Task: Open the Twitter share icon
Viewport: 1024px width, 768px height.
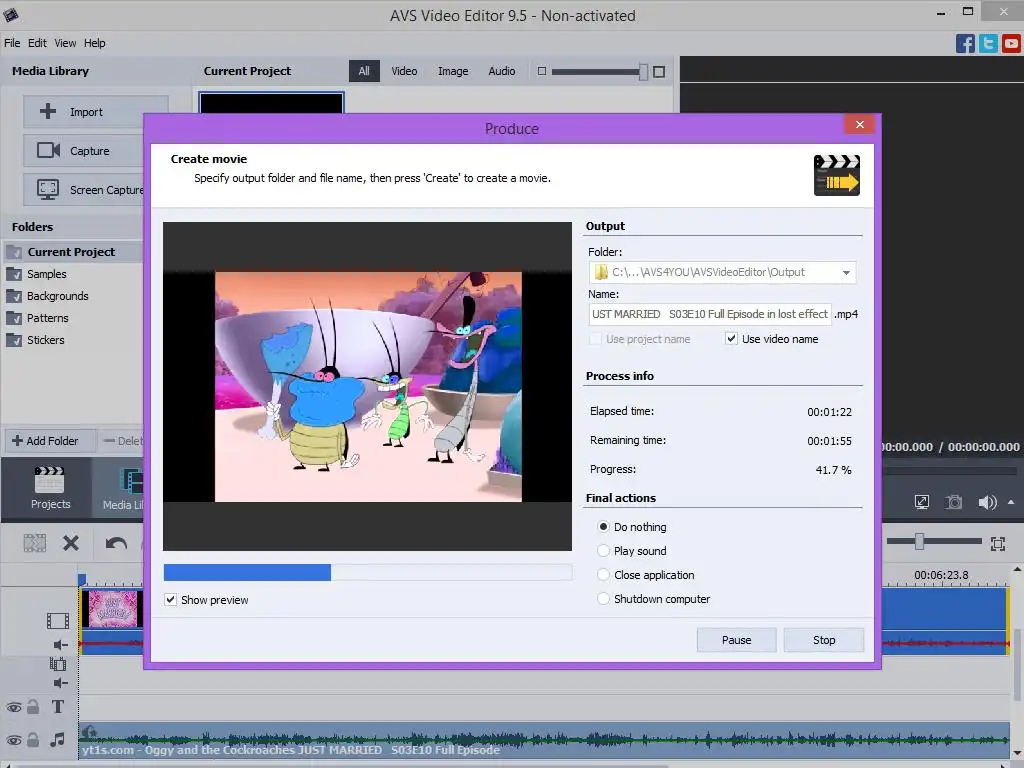Action: pyautogui.click(x=988, y=44)
